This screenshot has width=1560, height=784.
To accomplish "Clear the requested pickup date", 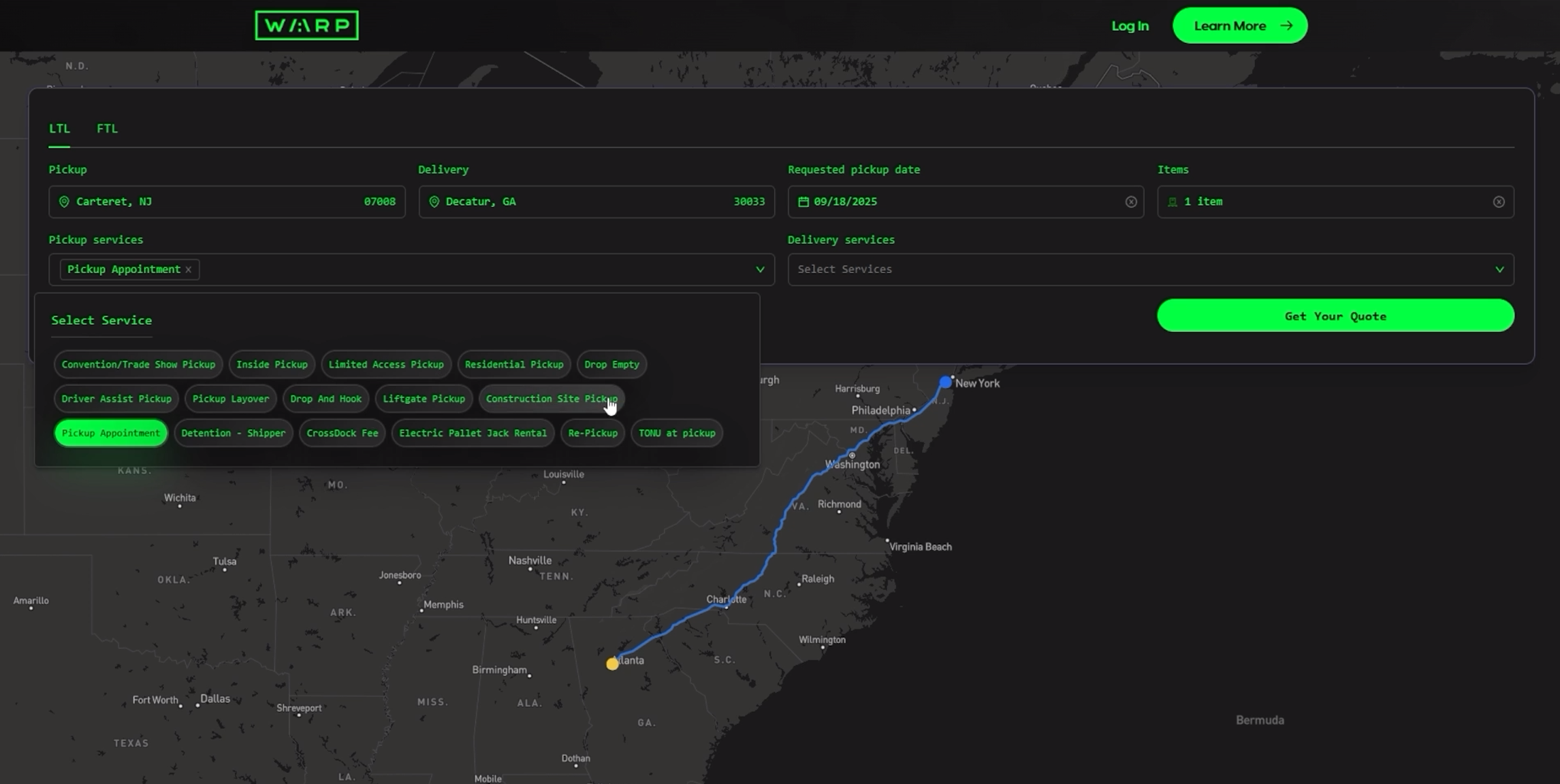I will 1131,201.
